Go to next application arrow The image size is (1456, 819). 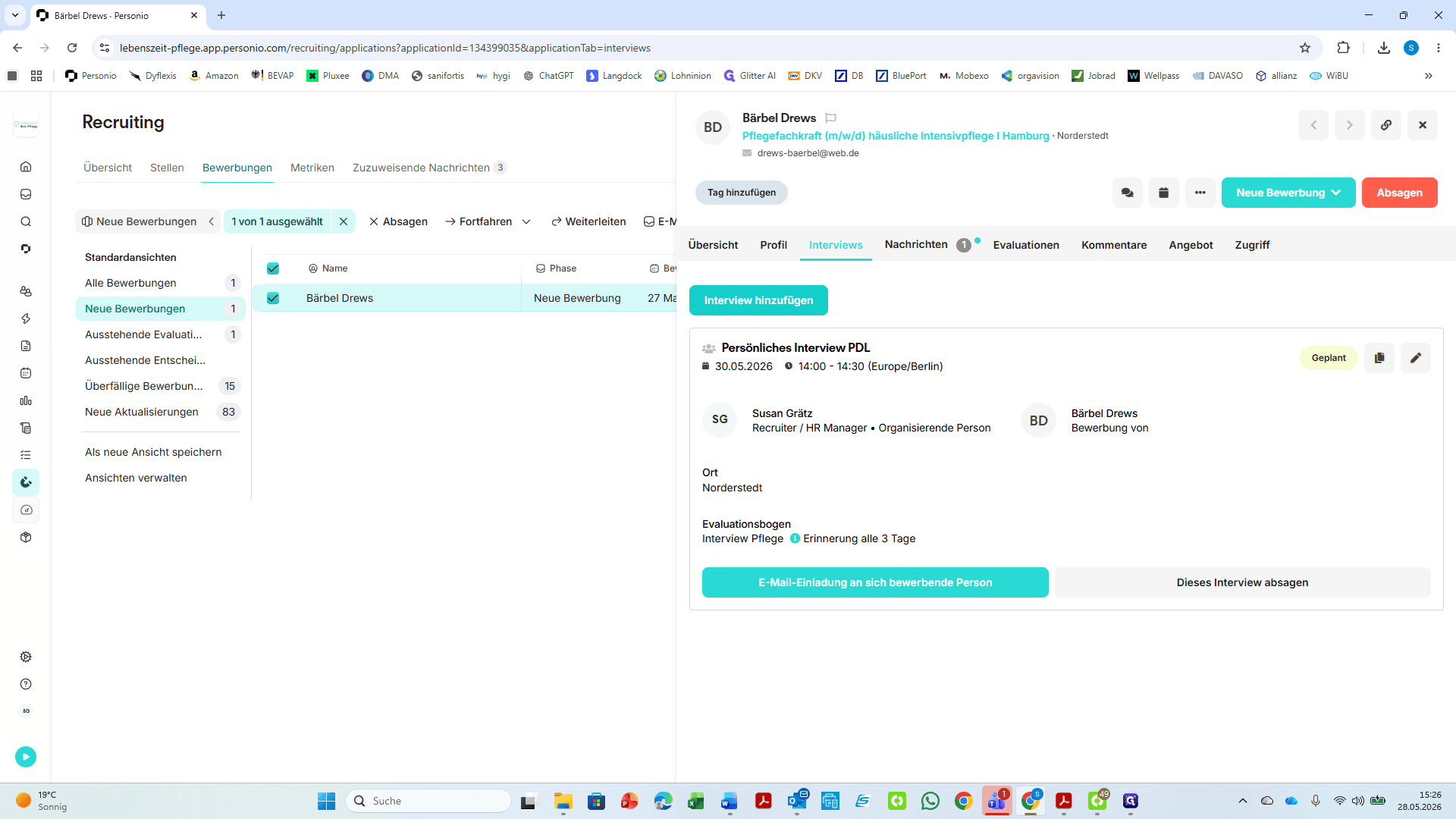[x=1350, y=125]
